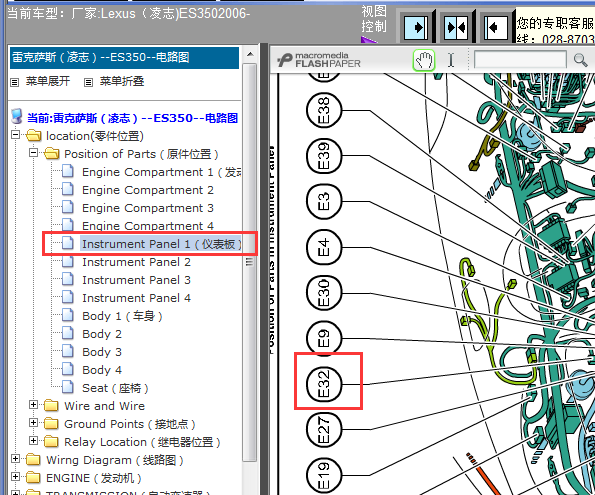Screen dimensions: 595x495
Task: Click the FlashPaper search input field
Action: point(520,60)
